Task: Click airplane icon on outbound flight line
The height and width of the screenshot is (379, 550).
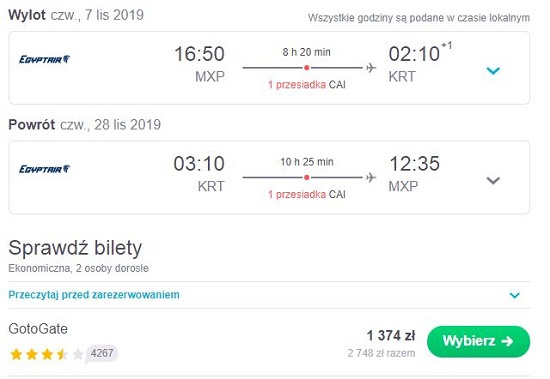Action: pos(371,67)
